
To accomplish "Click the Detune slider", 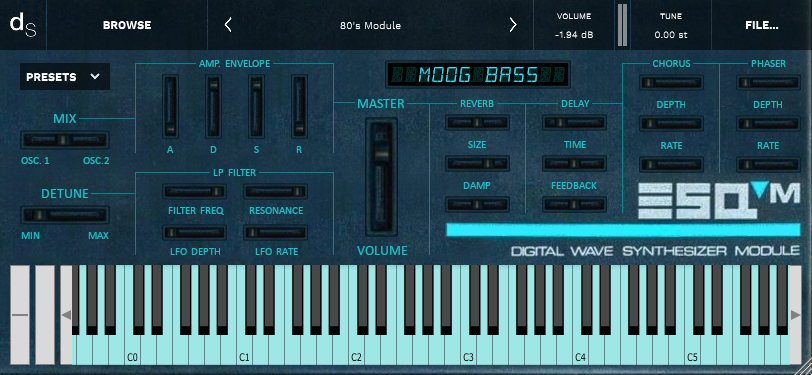I will tap(65, 214).
